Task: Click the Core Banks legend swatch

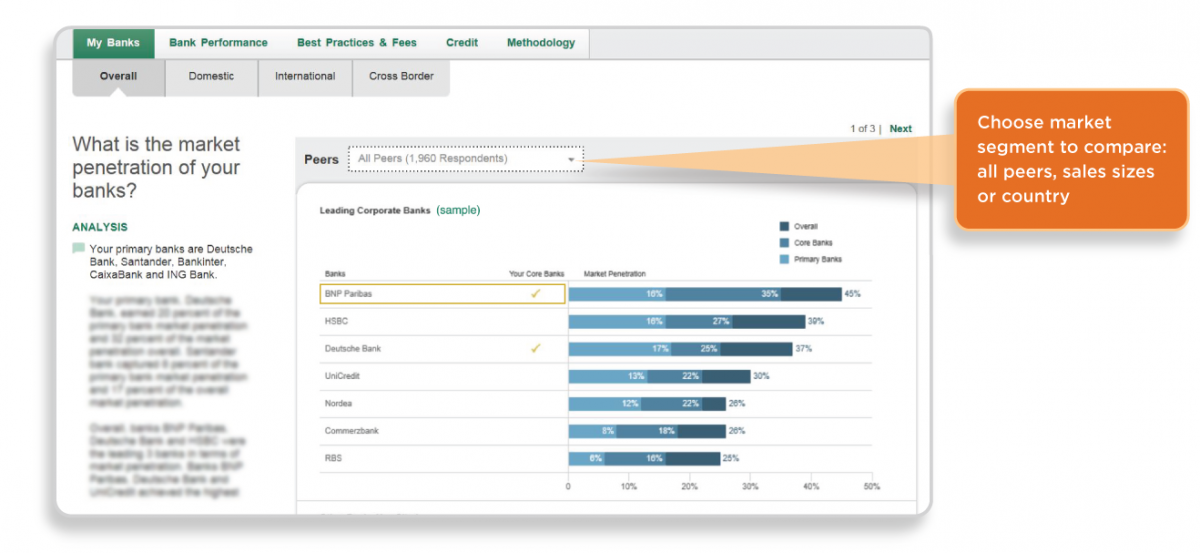Action: (x=784, y=243)
